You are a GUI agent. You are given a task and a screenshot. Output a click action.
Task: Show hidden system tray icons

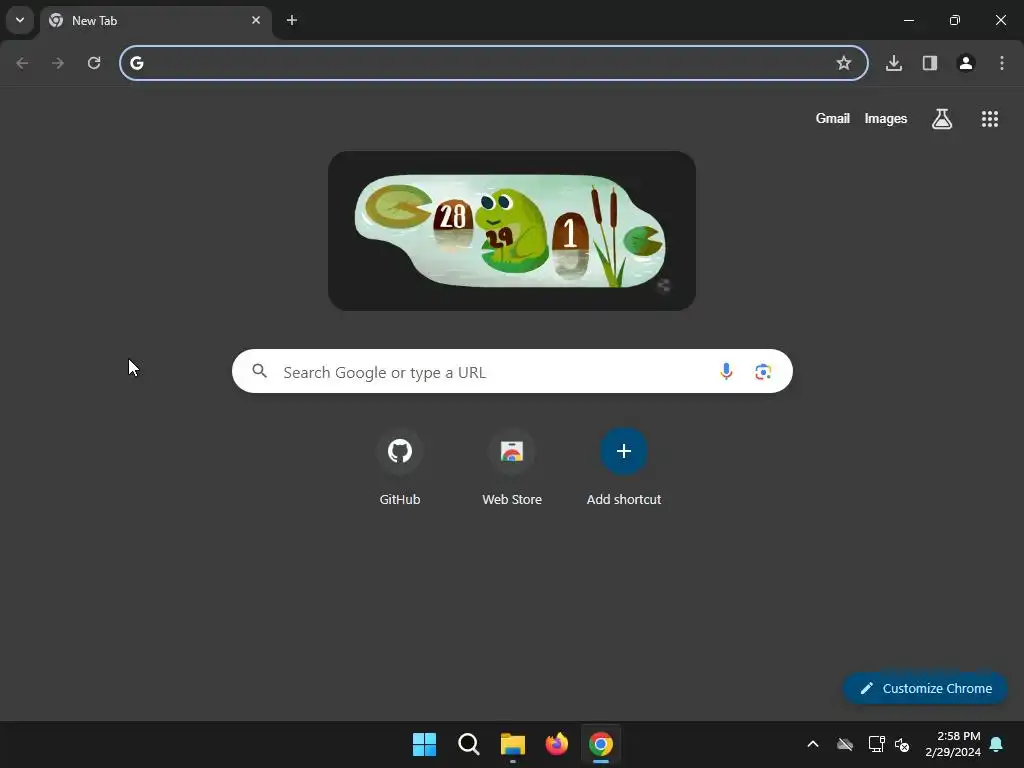pyautogui.click(x=813, y=744)
